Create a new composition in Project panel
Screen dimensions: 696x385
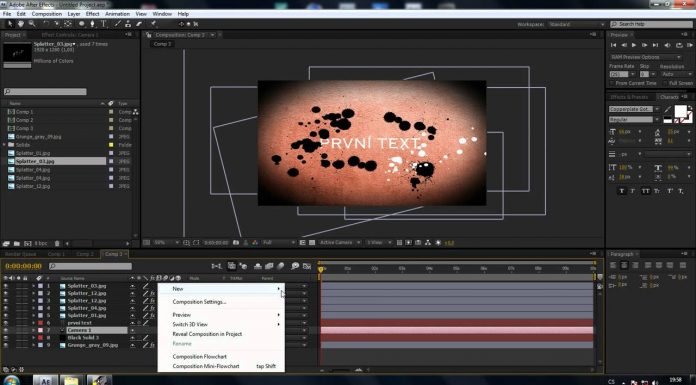tap(28, 243)
